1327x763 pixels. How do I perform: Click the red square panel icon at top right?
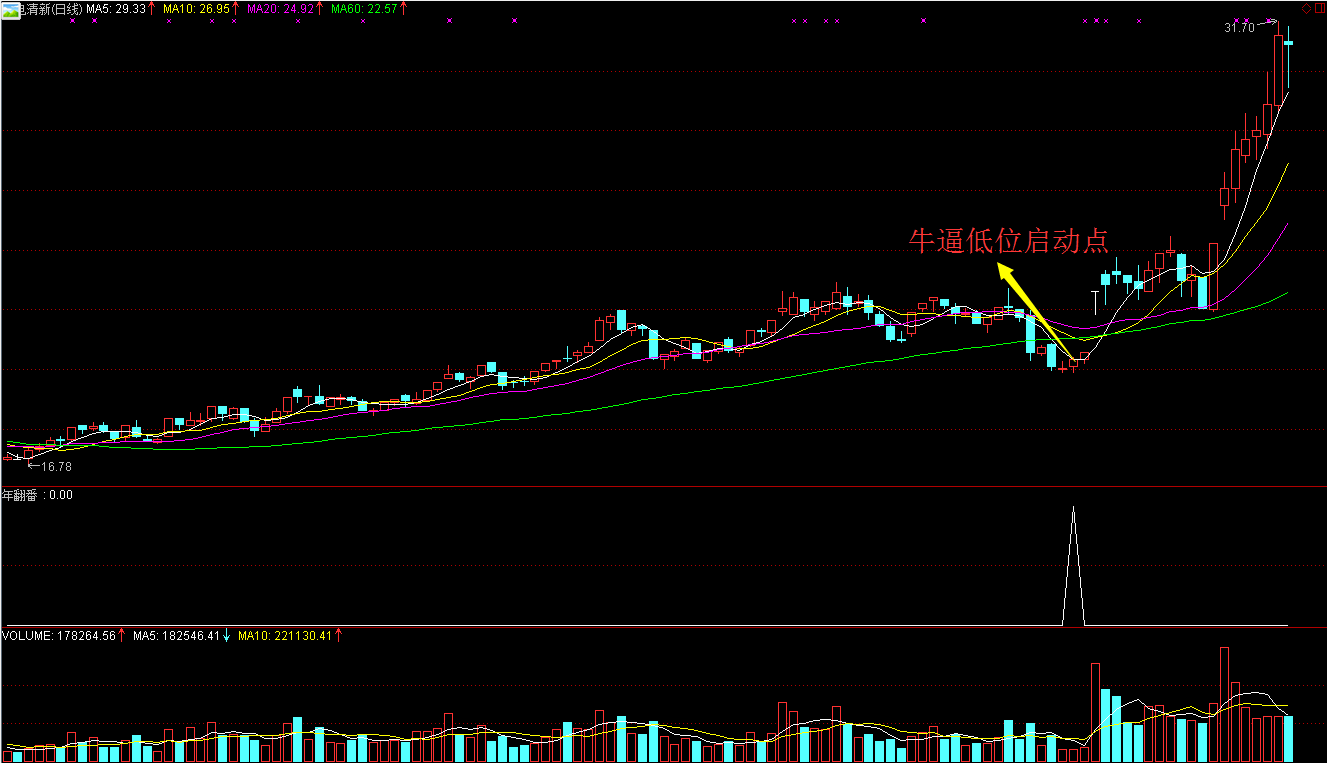click(1319, 8)
